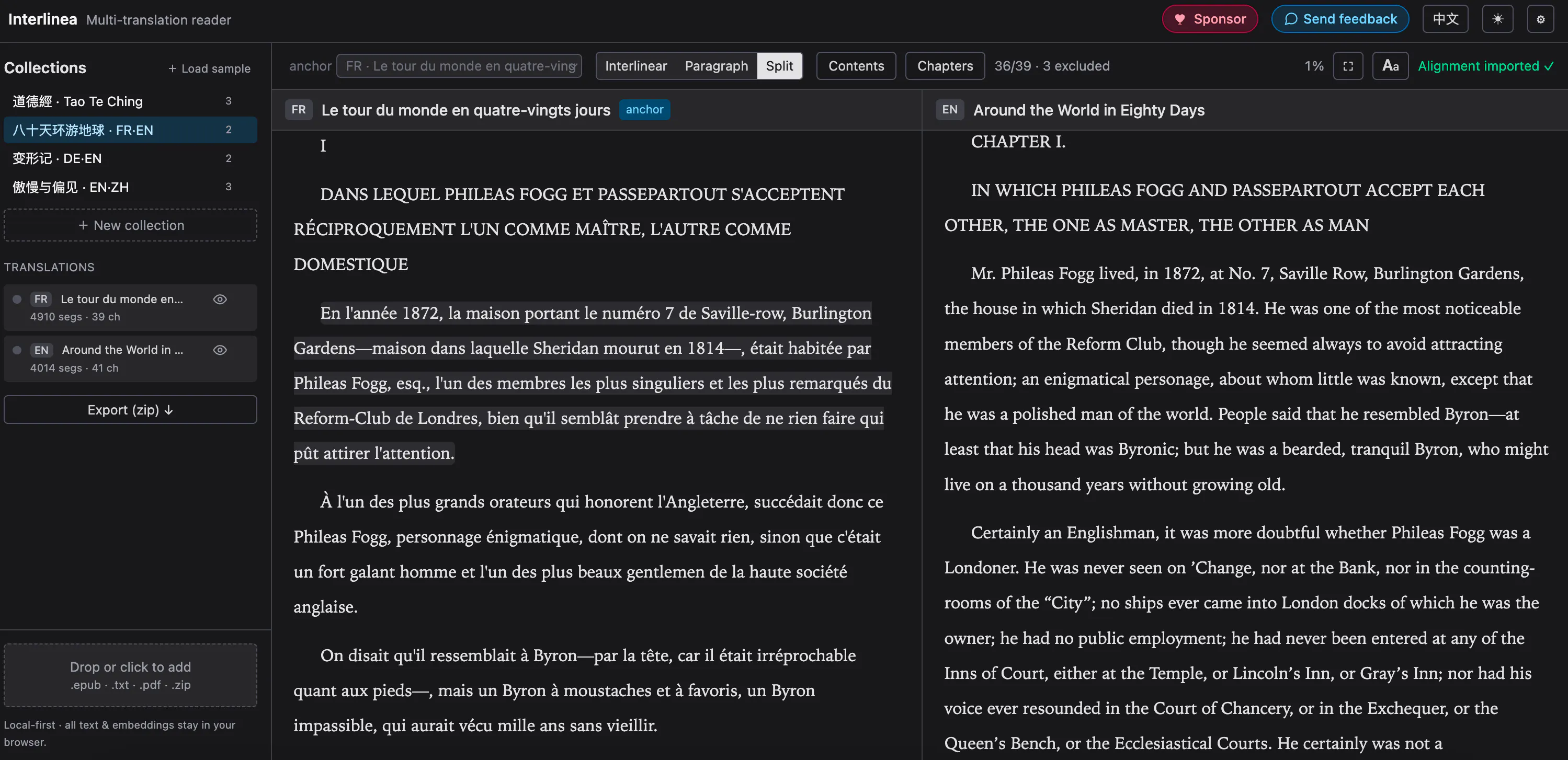Select 傲慢与偏见 · EN·ZH collection

pyautogui.click(x=130, y=187)
